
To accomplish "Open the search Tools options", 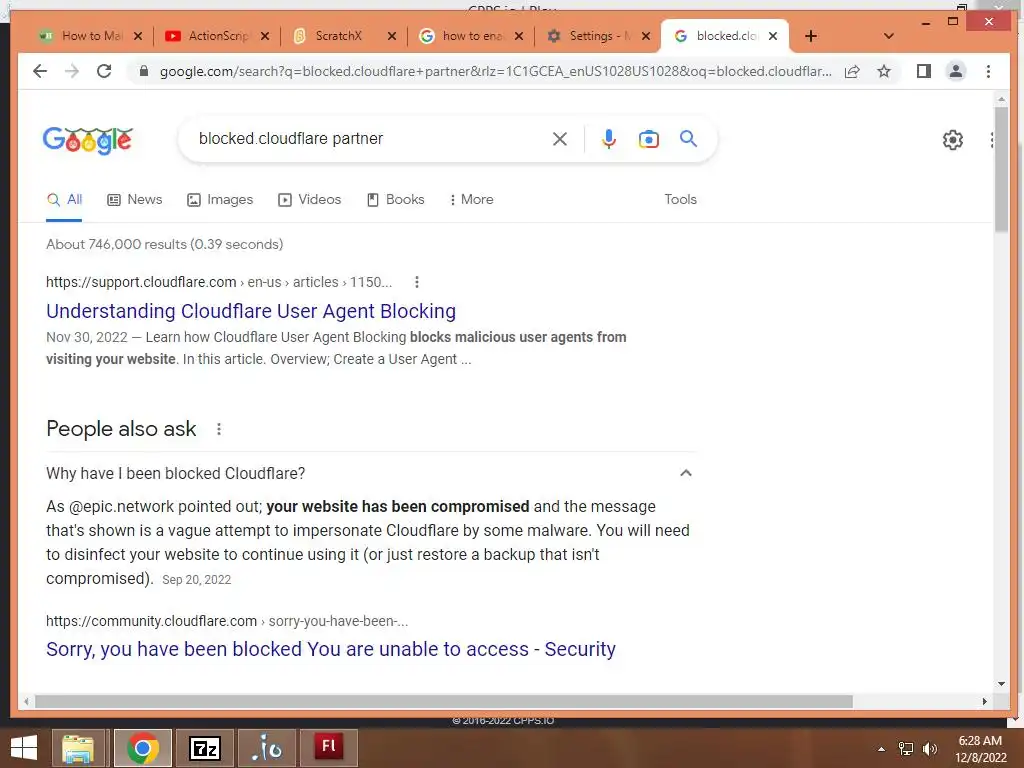I will point(680,199).
